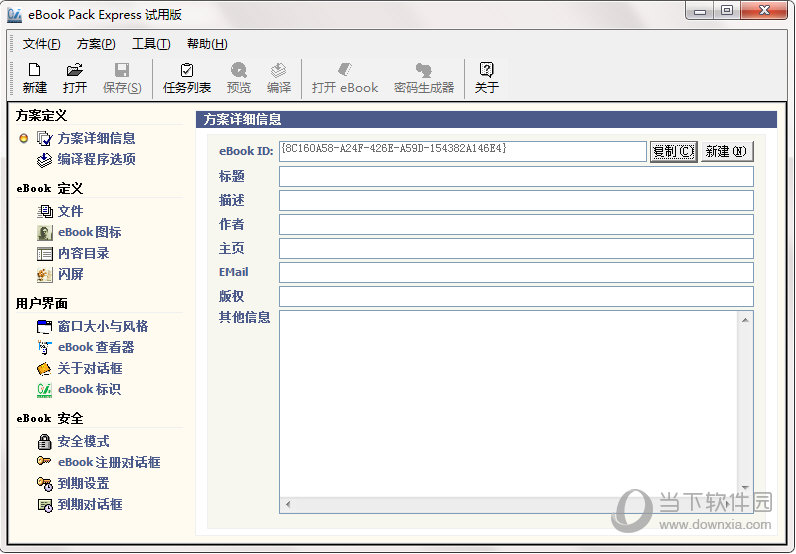Click the eBook ID text field
Screen dimensions: 796x554
pyautogui.click(x=462, y=151)
